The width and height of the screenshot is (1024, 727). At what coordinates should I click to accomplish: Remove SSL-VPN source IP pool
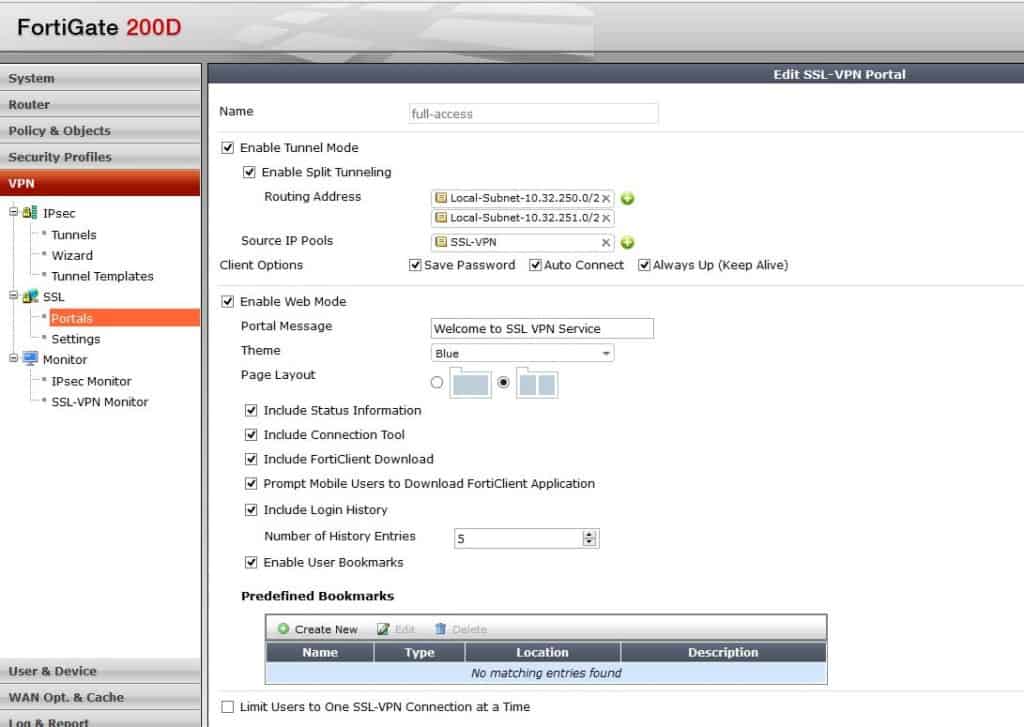(606, 242)
